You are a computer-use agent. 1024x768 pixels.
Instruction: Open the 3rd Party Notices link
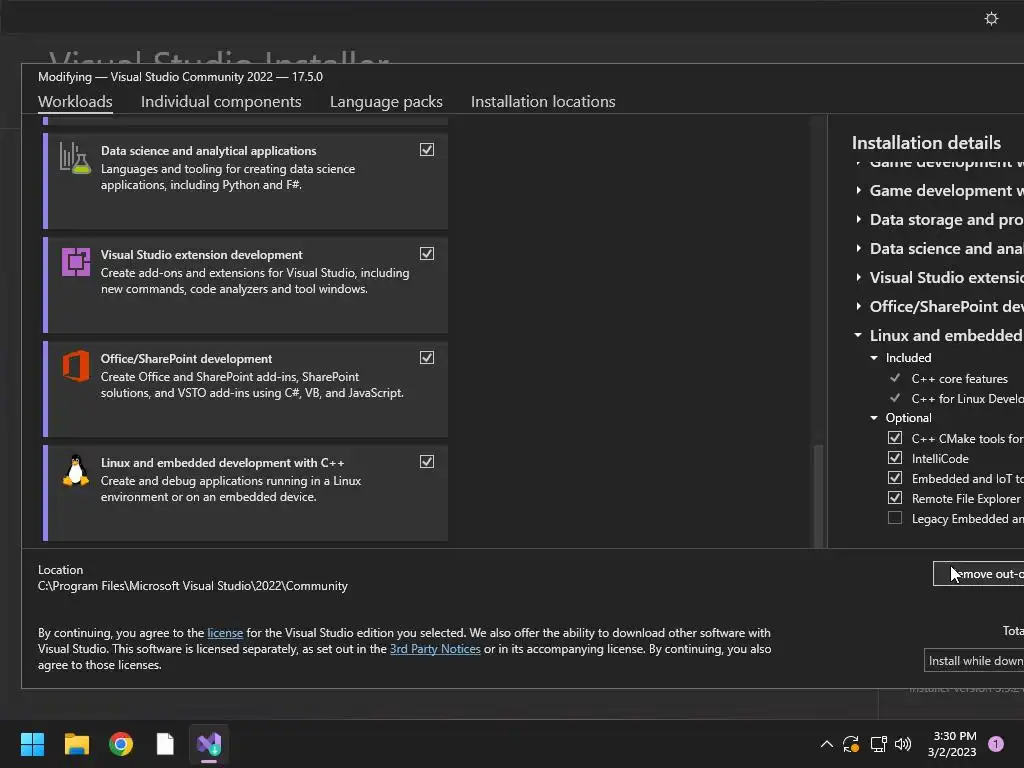click(435, 649)
